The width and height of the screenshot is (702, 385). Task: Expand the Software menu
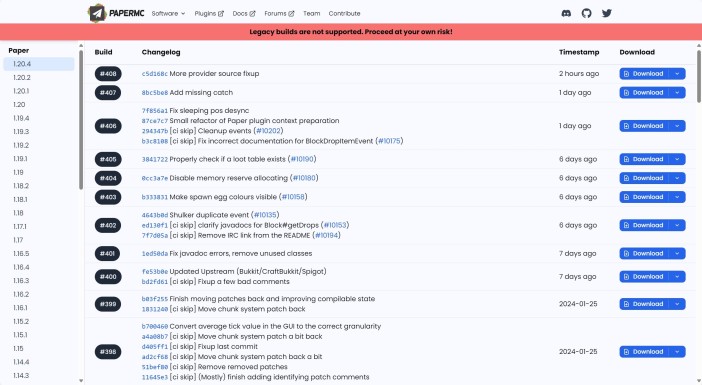(168, 13)
